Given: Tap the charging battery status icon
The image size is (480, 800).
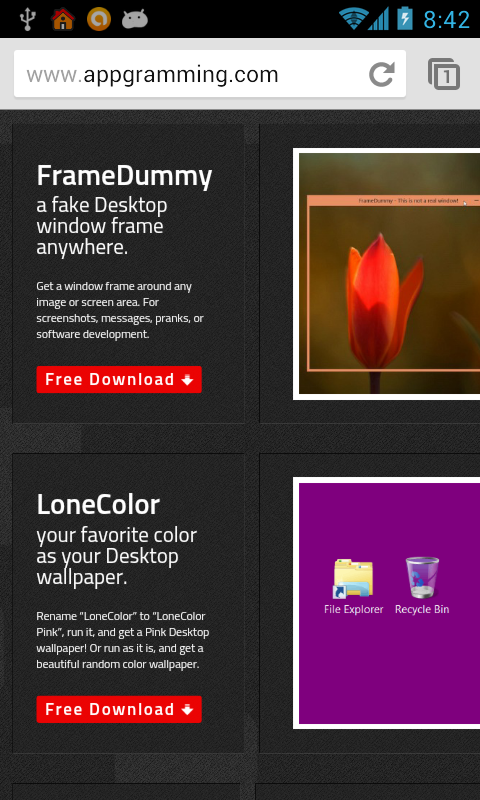Looking at the screenshot, I should point(405,19).
